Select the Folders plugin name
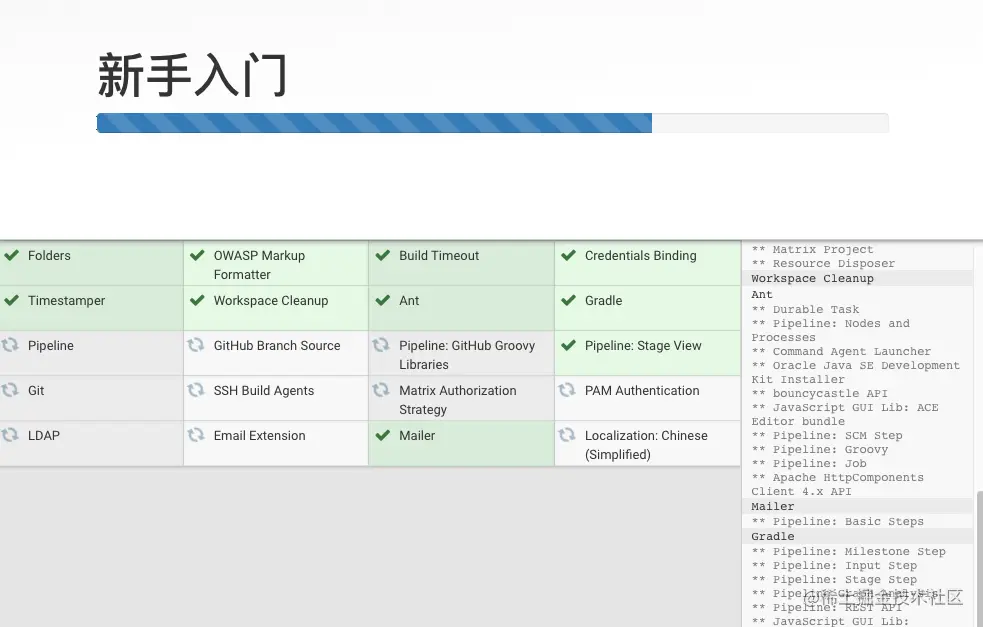Viewport: 983px width, 627px height. (x=49, y=256)
